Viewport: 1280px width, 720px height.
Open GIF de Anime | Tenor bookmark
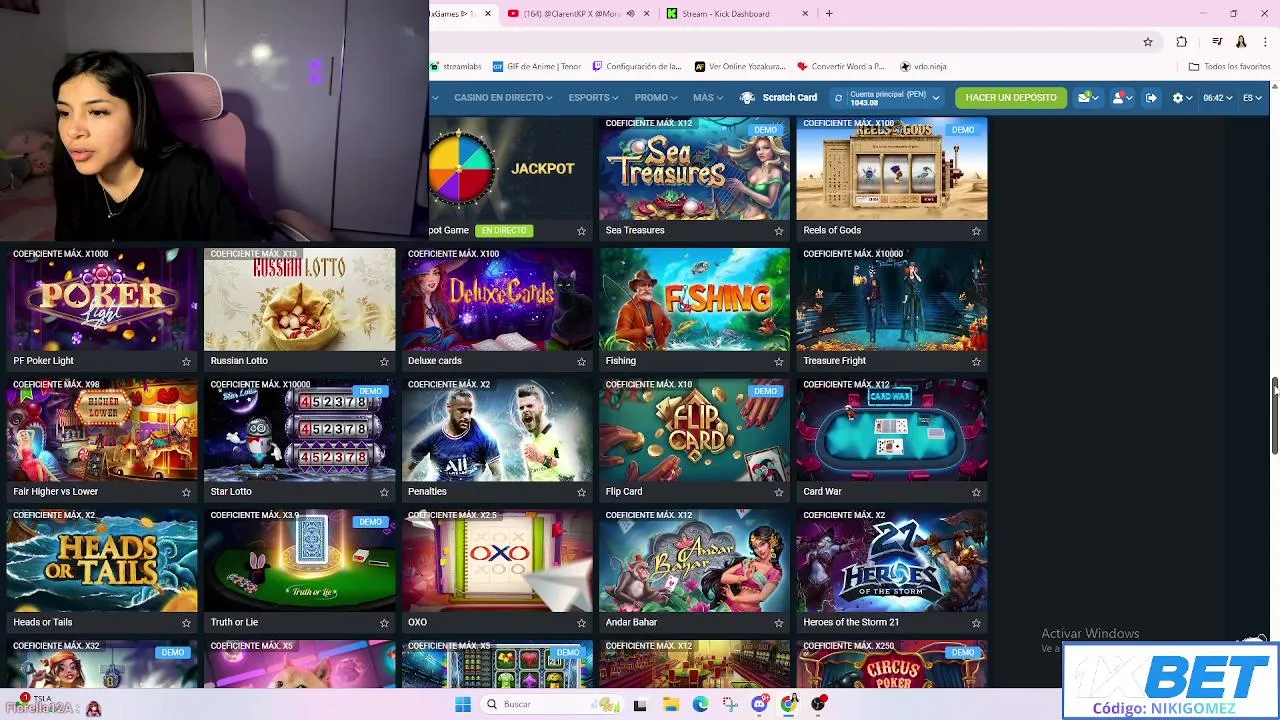(x=537, y=67)
